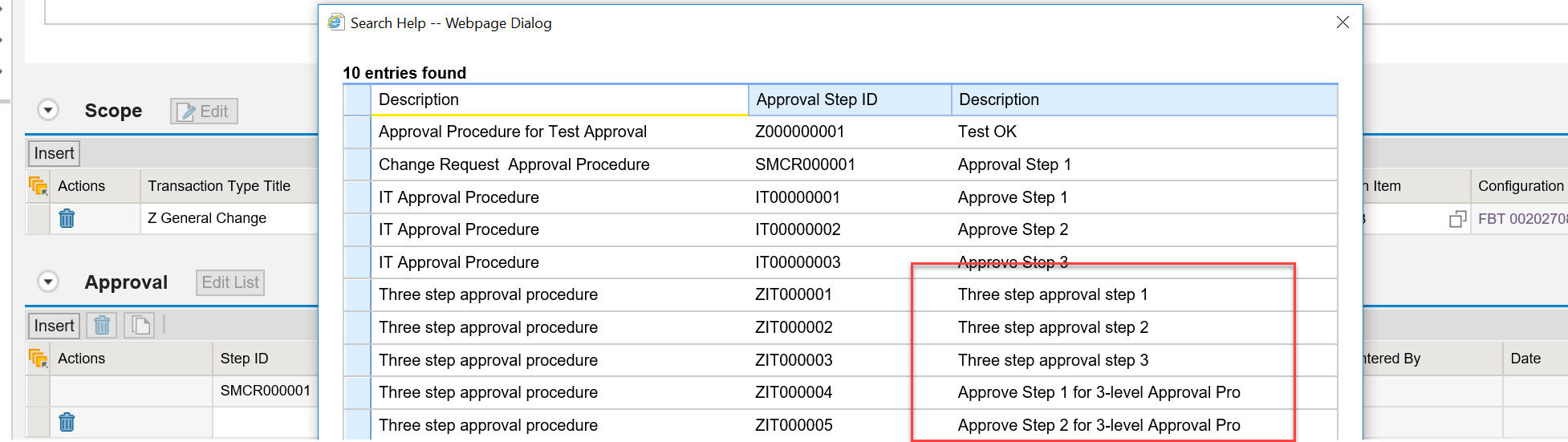Click window icon beside FBT 00202708

click(1456, 219)
